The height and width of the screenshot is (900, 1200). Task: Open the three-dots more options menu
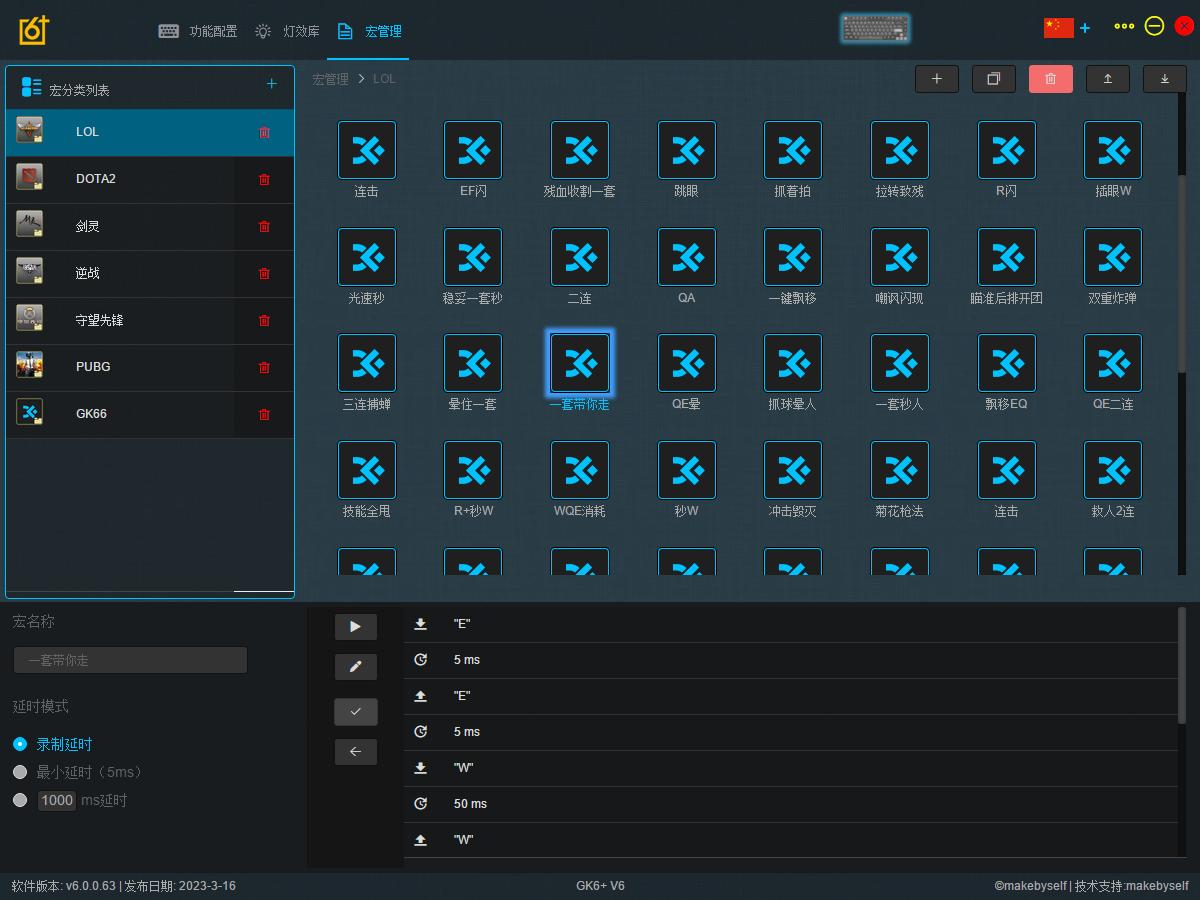(x=1124, y=27)
